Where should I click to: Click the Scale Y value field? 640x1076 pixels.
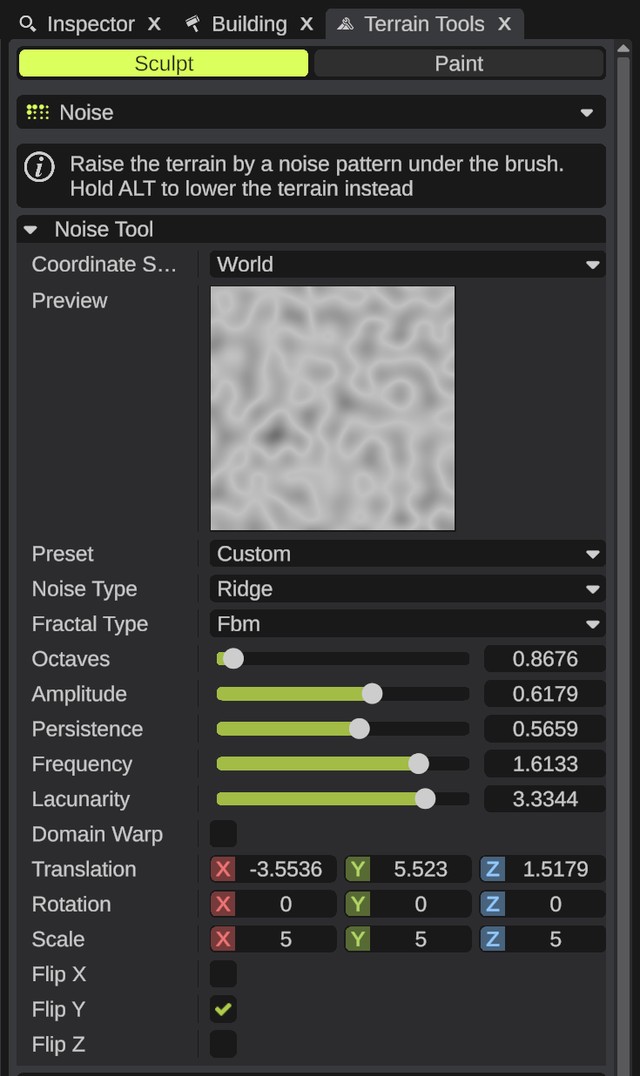click(420, 939)
